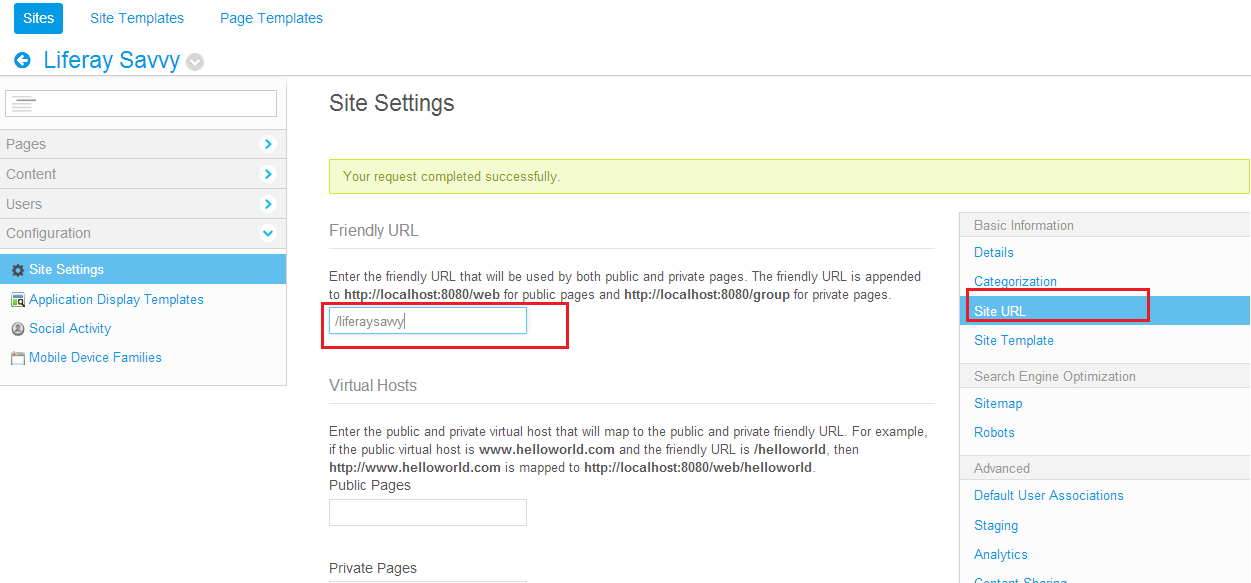Open the Page Templates tab
This screenshot has height=583, width=1251.
pyautogui.click(x=271, y=18)
